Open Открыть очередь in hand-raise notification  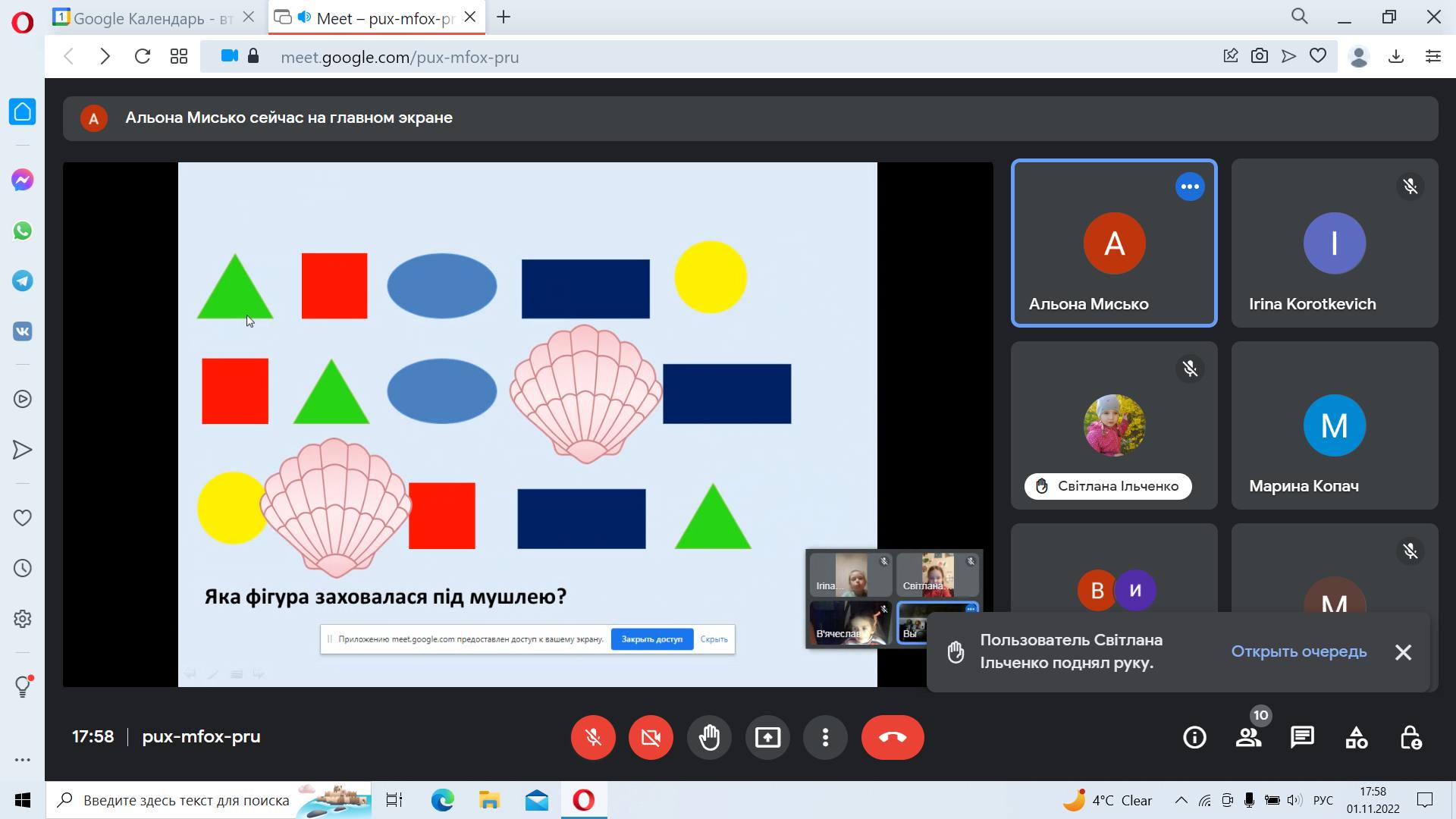1300,651
